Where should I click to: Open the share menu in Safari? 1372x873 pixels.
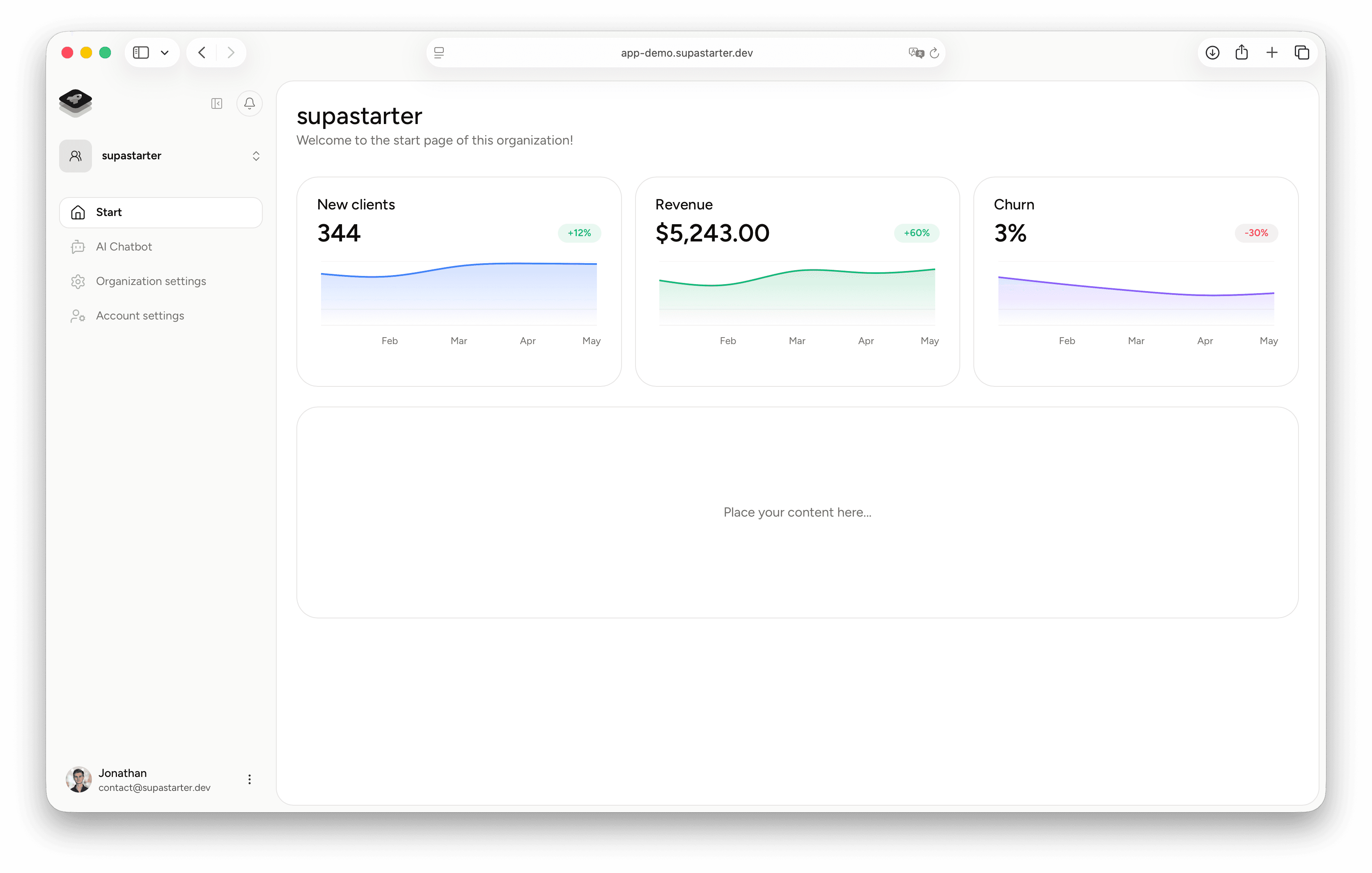click(x=1242, y=52)
